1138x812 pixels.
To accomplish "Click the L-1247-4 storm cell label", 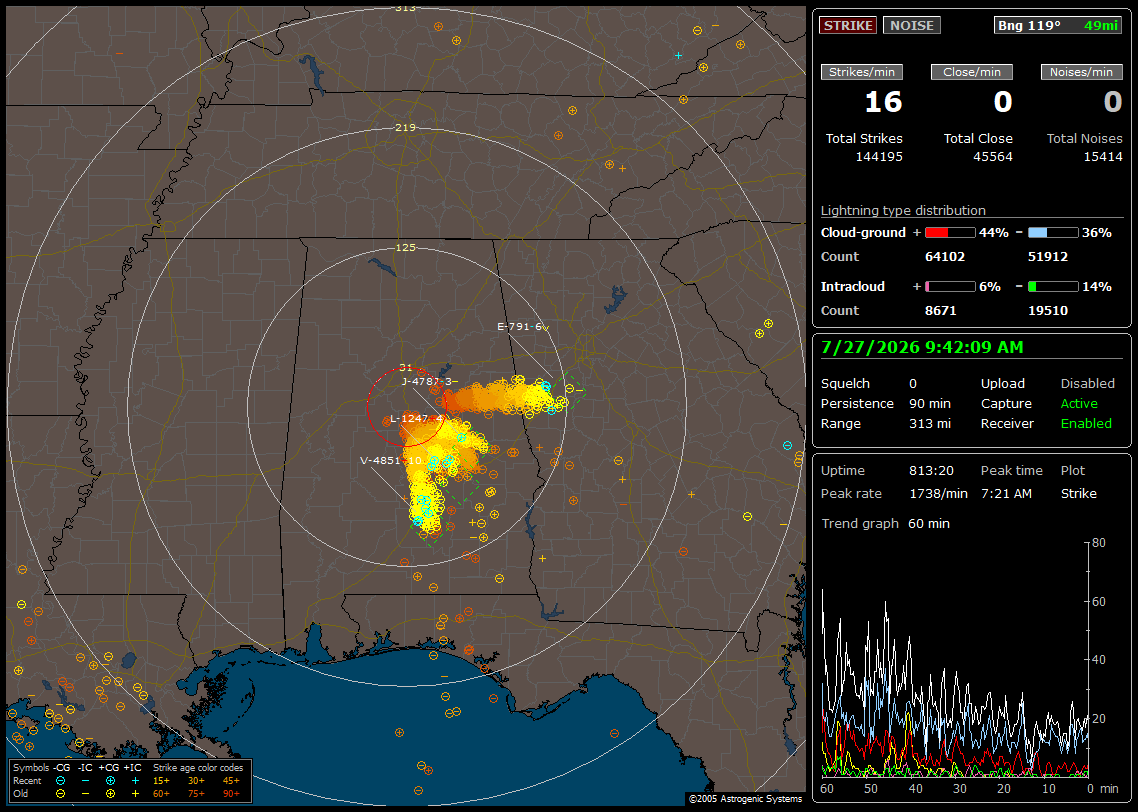I will coord(417,419).
